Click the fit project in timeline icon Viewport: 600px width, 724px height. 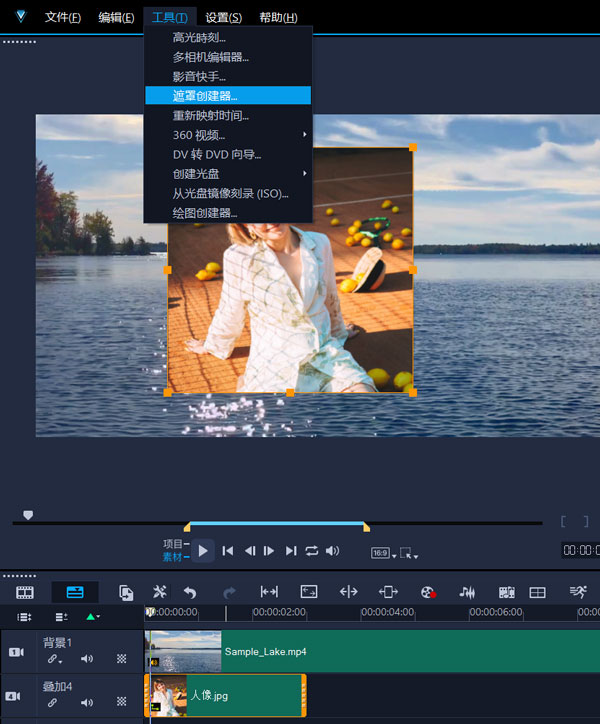click(x=309, y=592)
